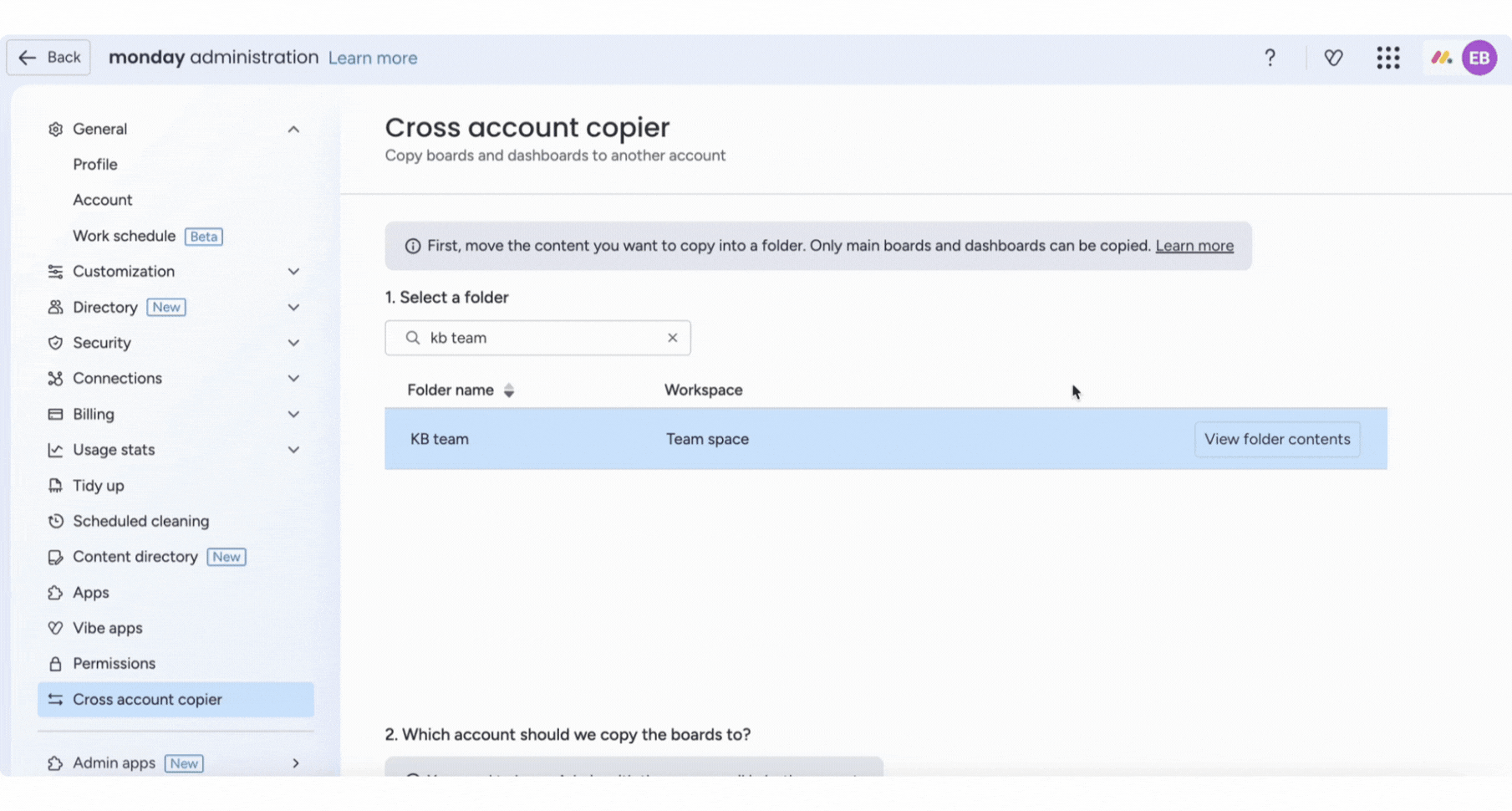Click the Security shield icon

click(55, 343)
